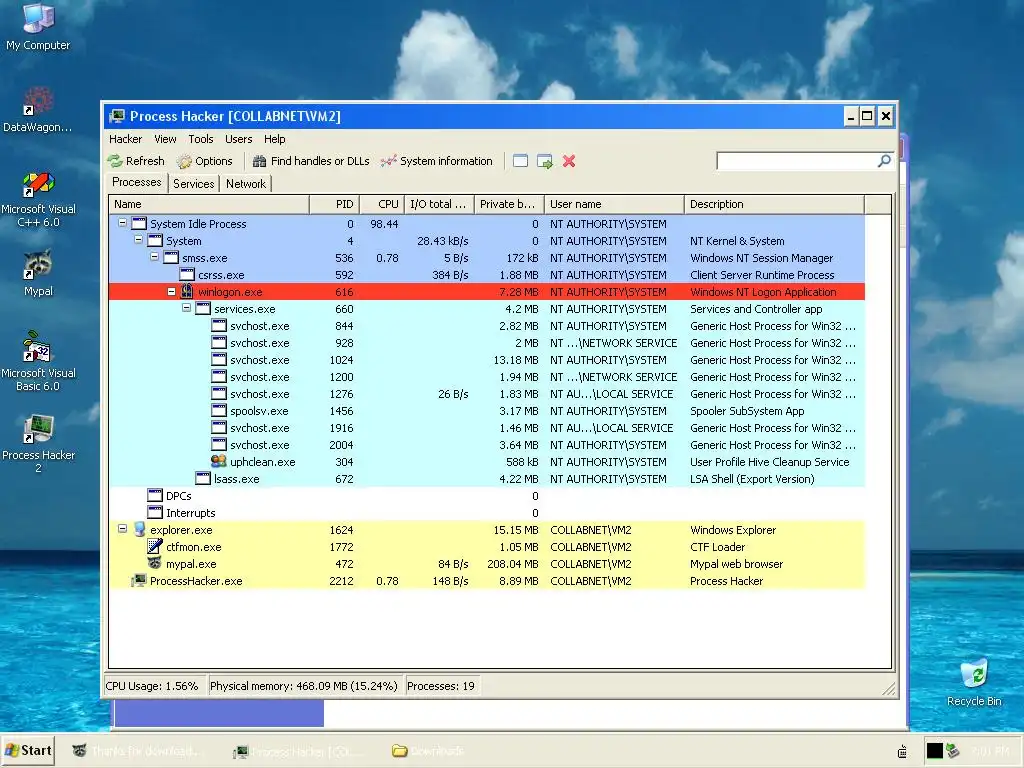Click Process Hacker title bar icon

pos(118,116)
